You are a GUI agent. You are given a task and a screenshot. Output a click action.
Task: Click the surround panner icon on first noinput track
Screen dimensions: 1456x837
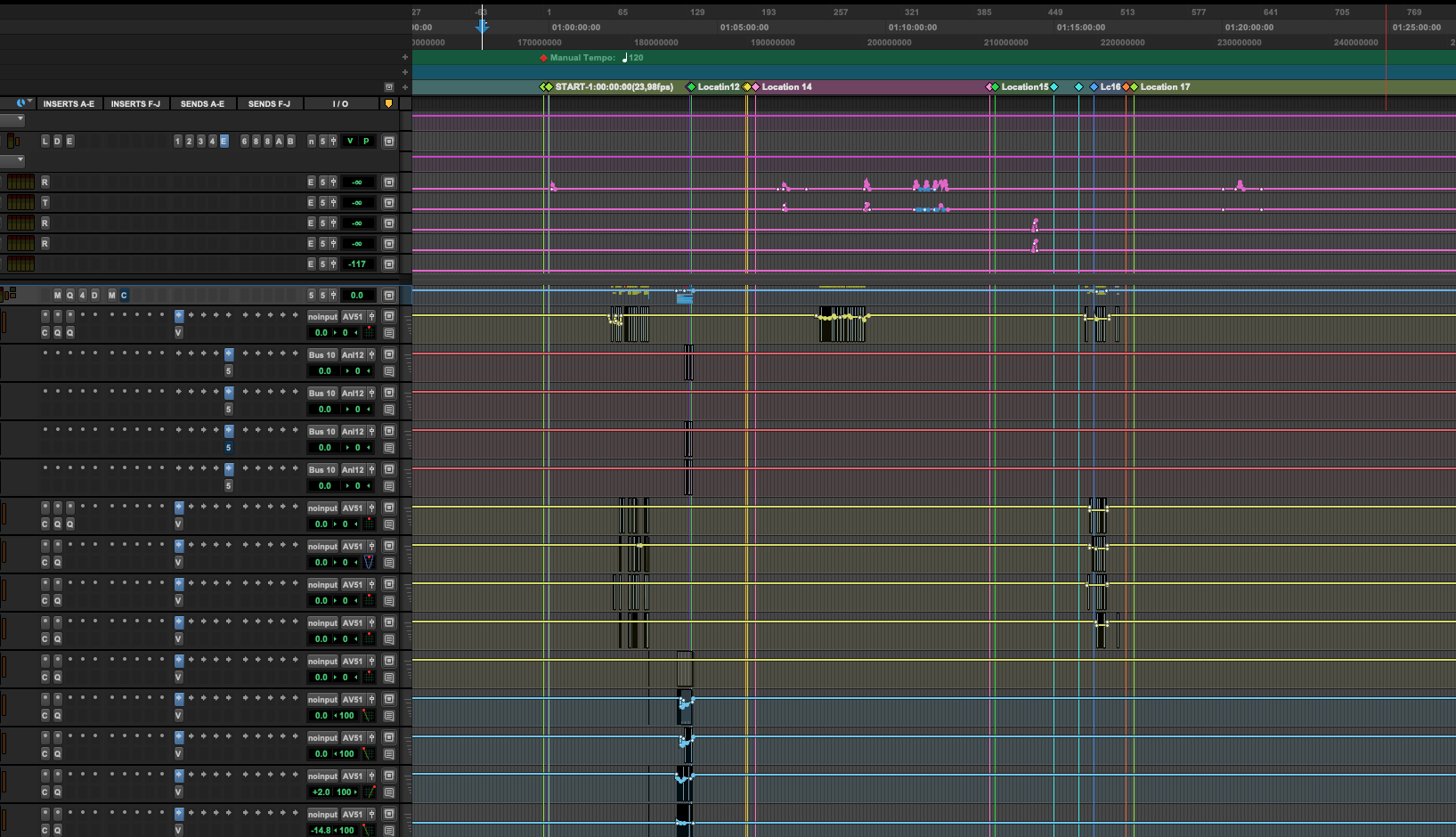tap(369, 332)
